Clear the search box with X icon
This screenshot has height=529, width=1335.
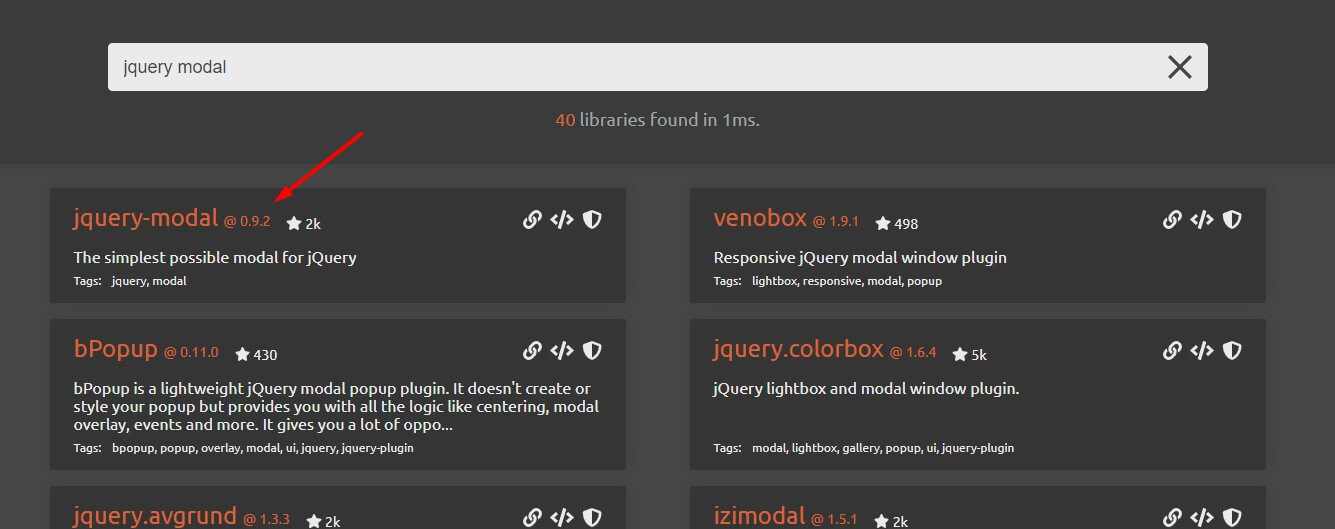[x=1180, y=67]
